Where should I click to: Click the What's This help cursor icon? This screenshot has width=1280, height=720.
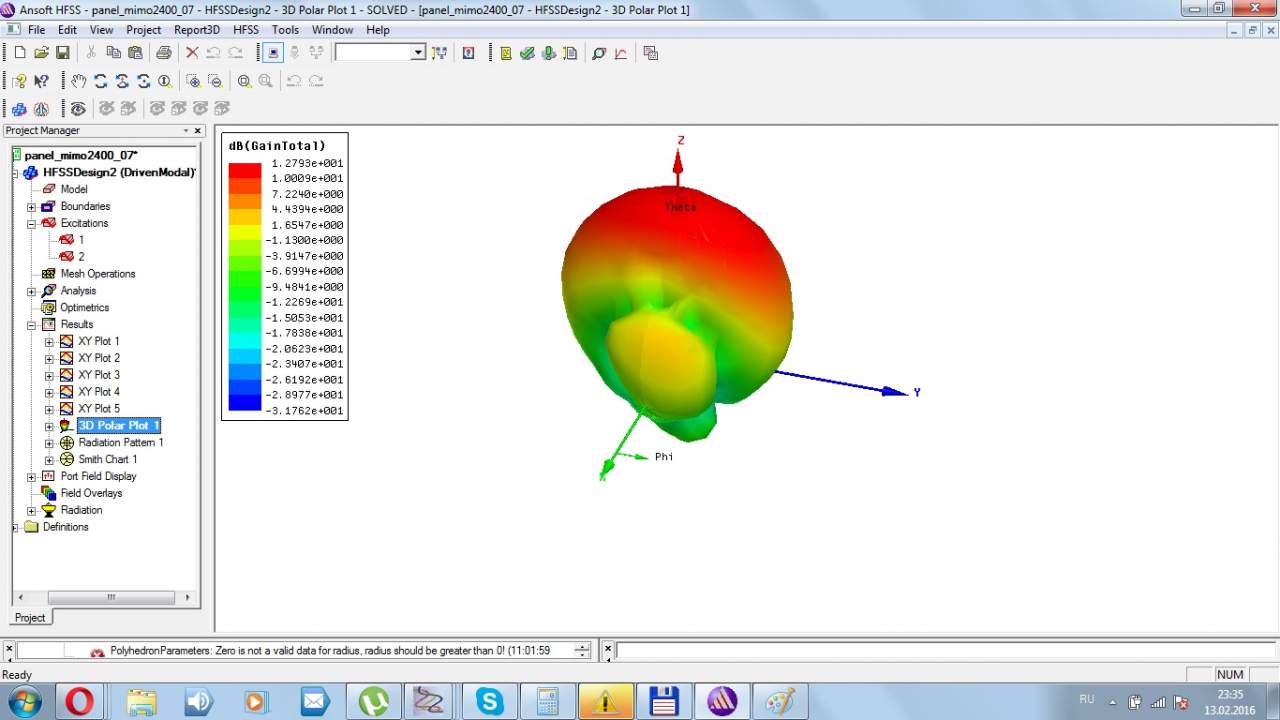click(x=41, y=81)
